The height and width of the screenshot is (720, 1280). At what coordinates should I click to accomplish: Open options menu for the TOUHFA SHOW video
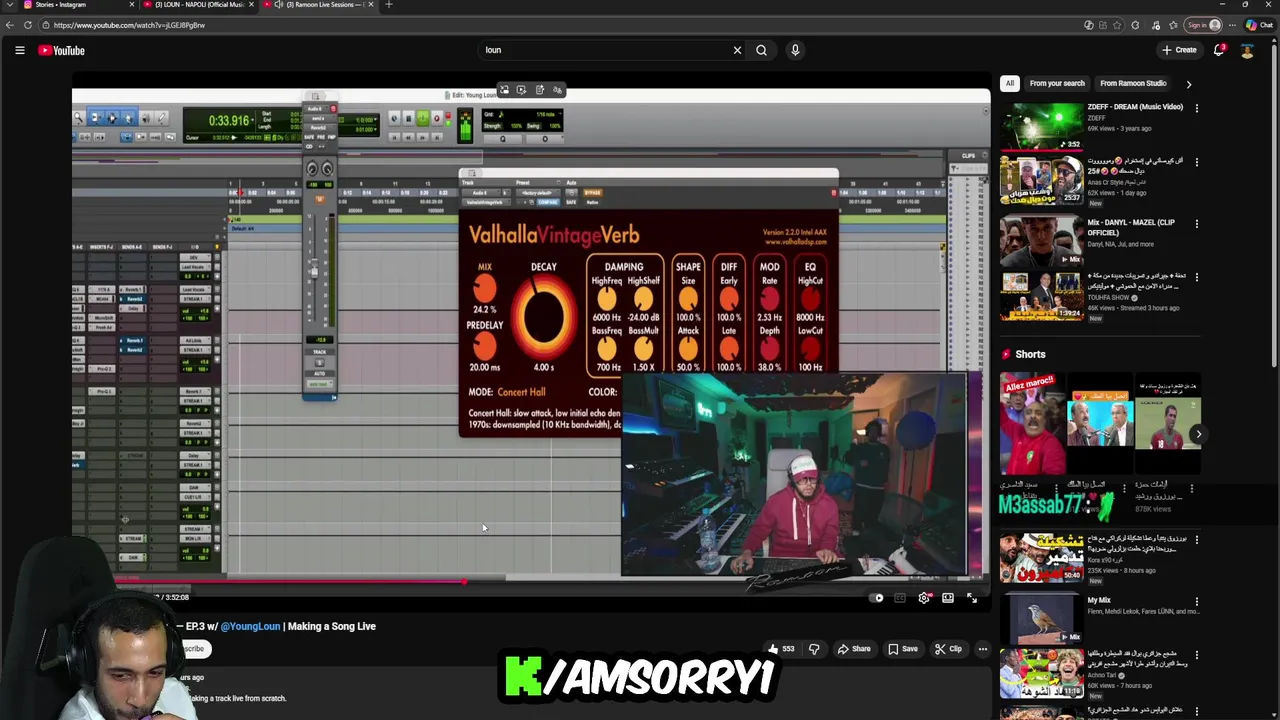click(x=1196, y=278)
